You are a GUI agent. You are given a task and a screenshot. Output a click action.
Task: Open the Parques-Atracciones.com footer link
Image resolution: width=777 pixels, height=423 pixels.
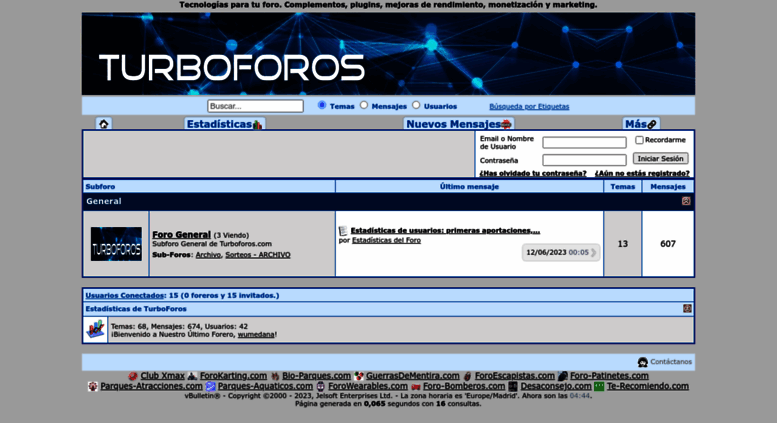pos(152,386)
